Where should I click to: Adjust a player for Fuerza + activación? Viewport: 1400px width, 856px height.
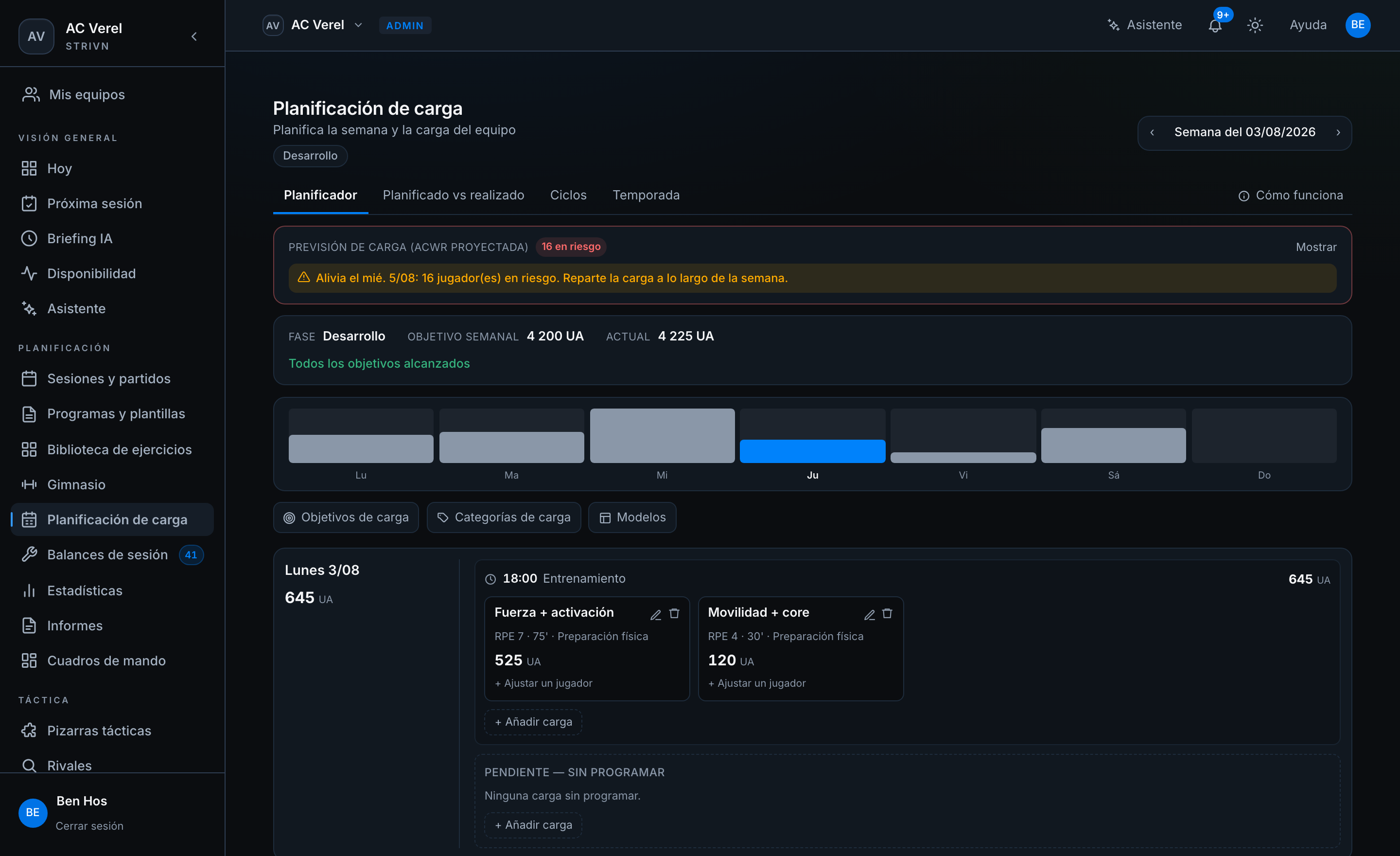543,683
